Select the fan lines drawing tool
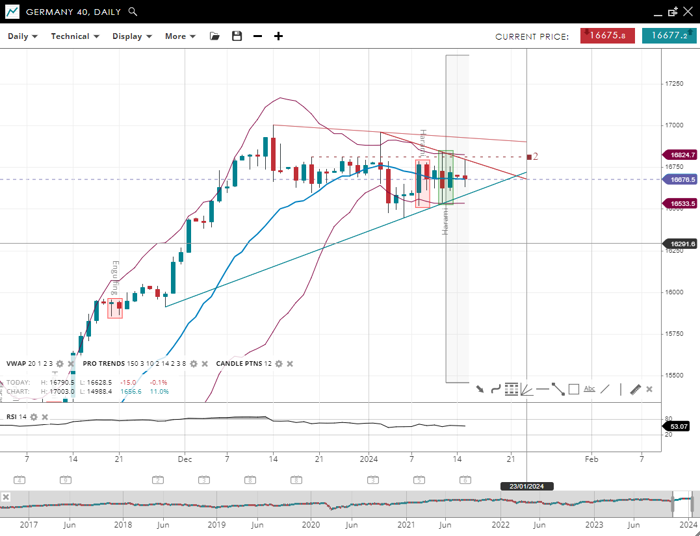This screenshot has height=536, width=700. [x=527, y=389]
